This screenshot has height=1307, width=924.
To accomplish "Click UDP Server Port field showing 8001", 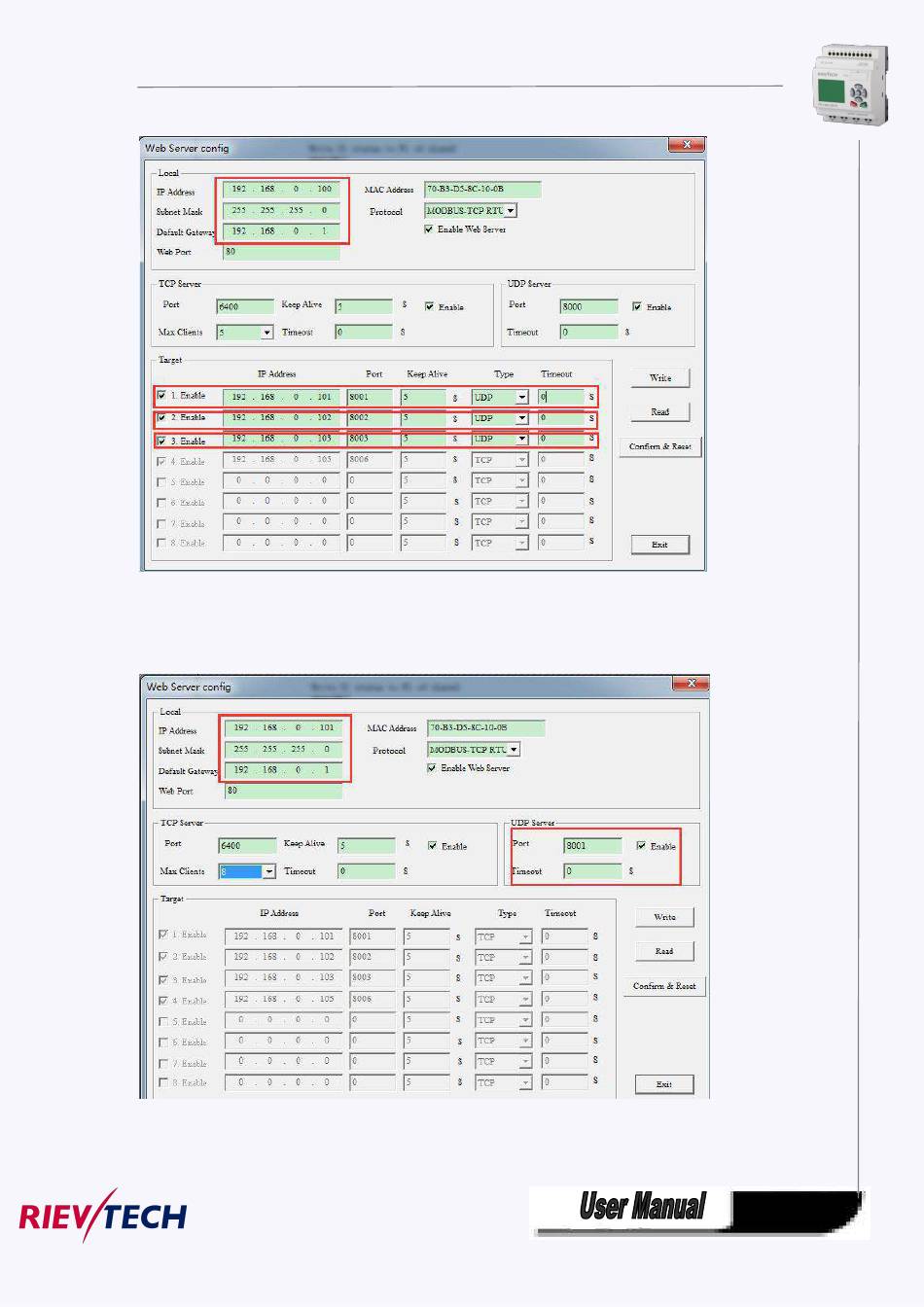I will pos(592,846).
